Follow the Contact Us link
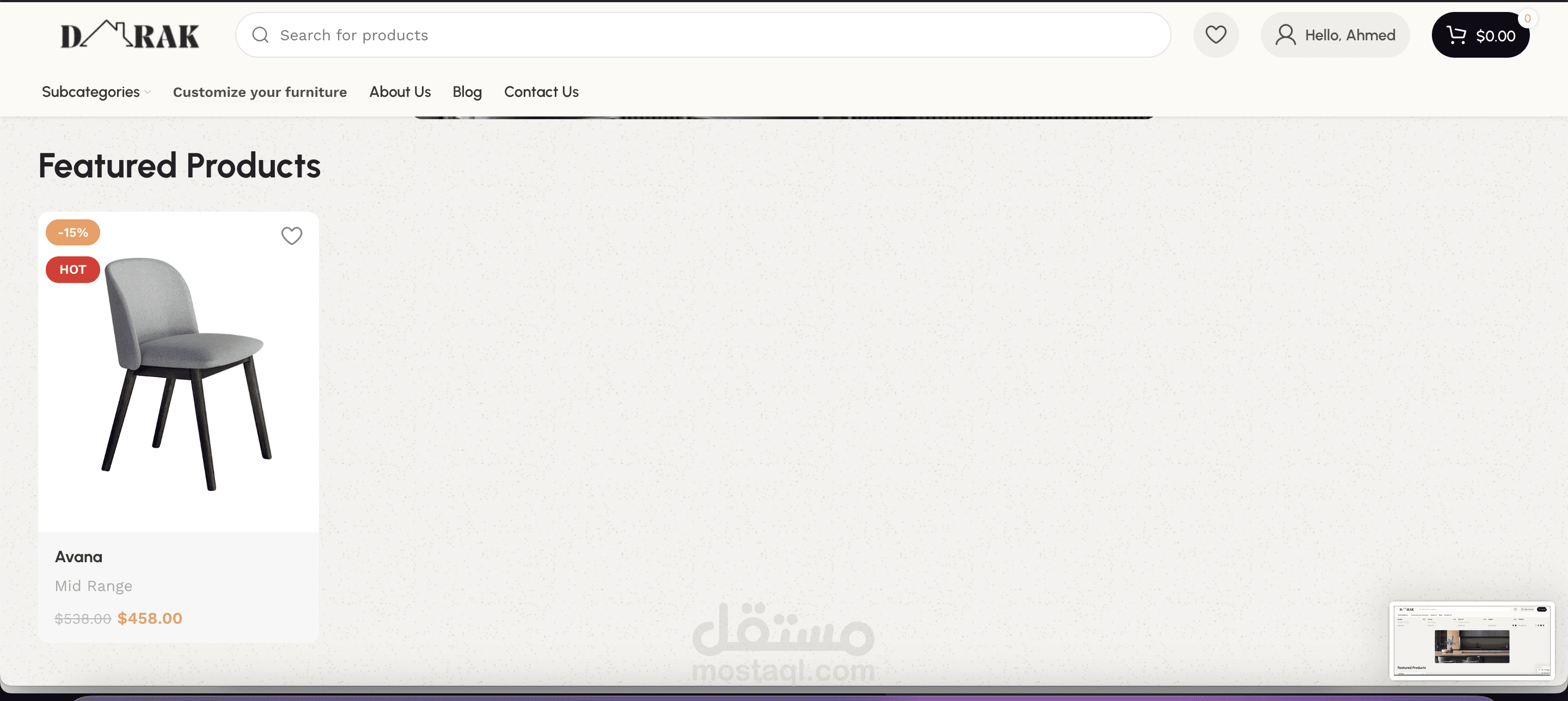Screen dimensions: 1568x701 click(541, 92)
